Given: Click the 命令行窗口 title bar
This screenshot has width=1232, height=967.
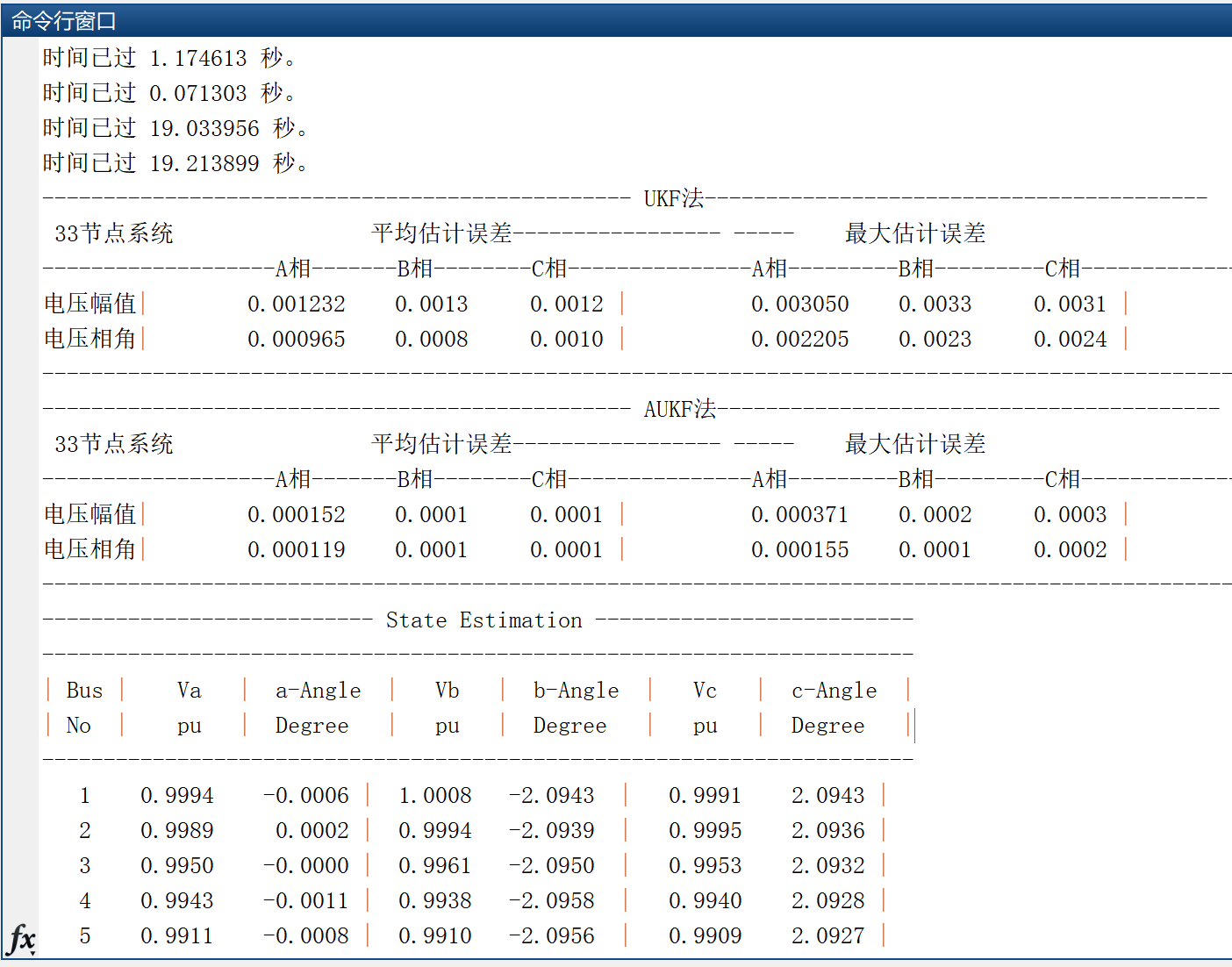Looking at the screenshot, I should (x=616, y=20).
